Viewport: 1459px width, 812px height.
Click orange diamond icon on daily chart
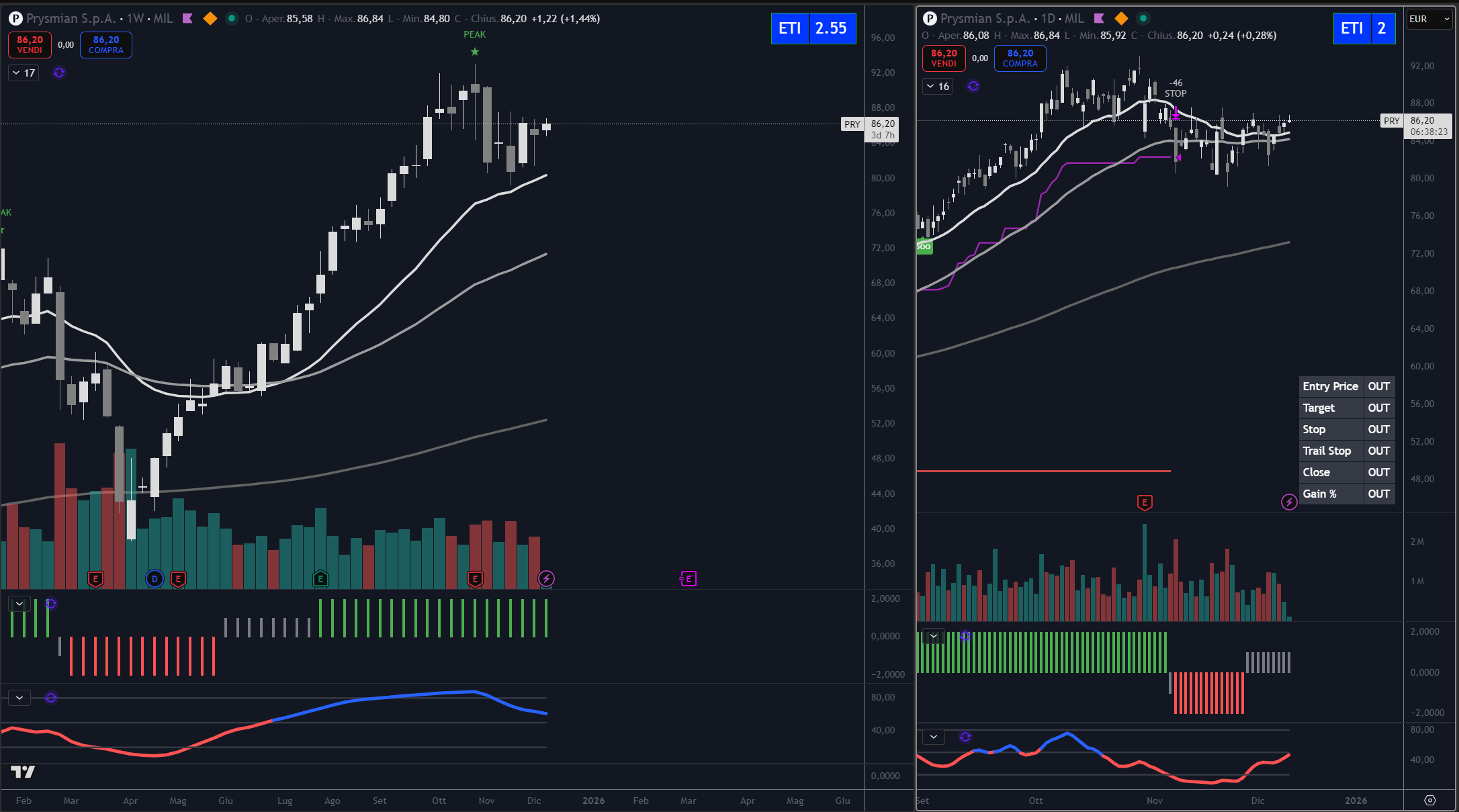[x=1121, y=19]
